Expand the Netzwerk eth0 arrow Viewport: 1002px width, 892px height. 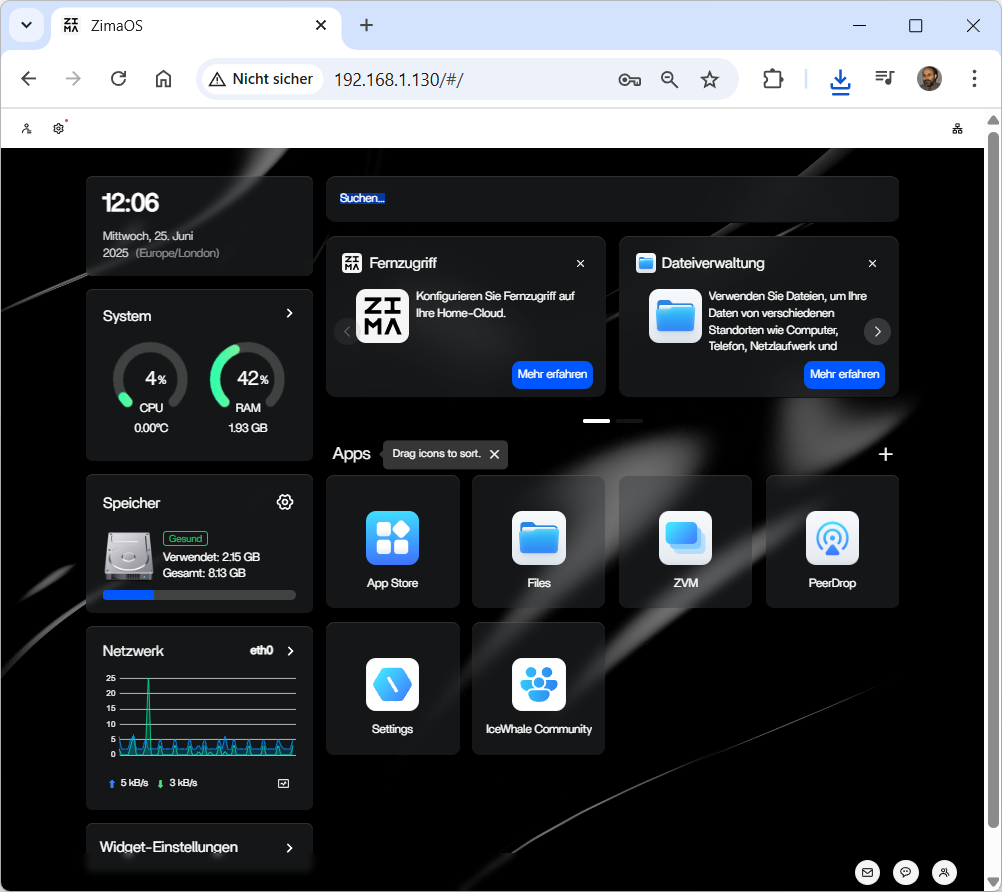coord(291,651)
